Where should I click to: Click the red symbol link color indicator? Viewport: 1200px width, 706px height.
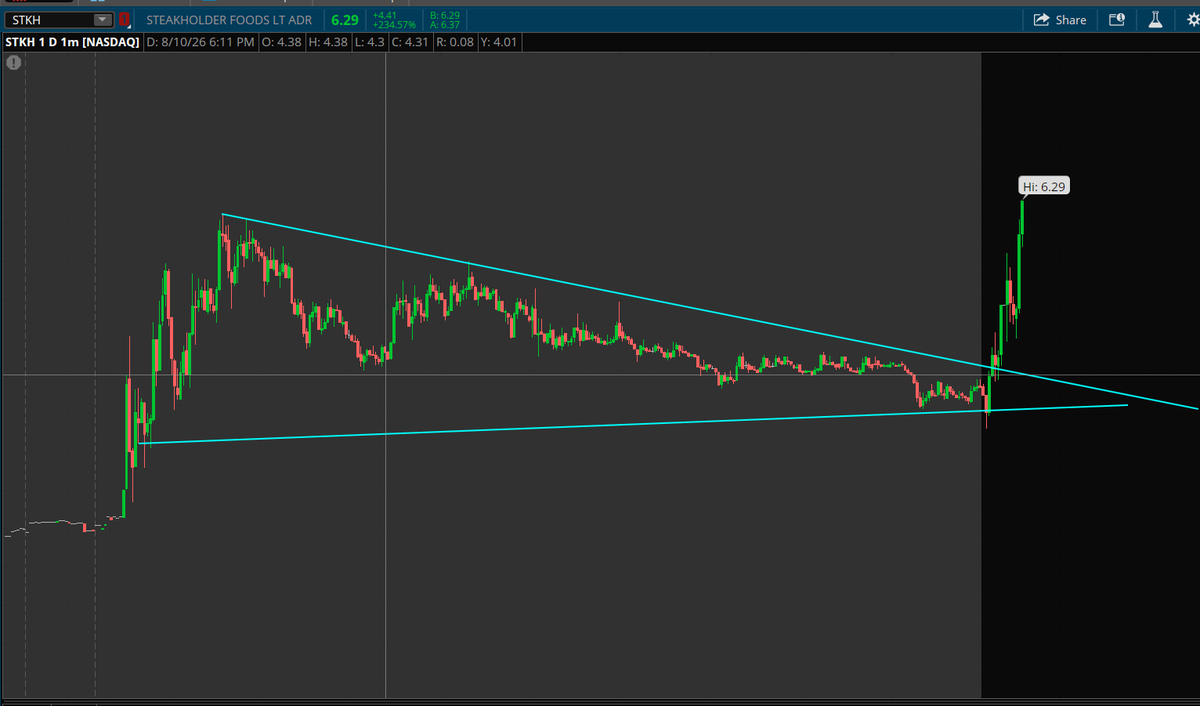(x=124, y=20)
